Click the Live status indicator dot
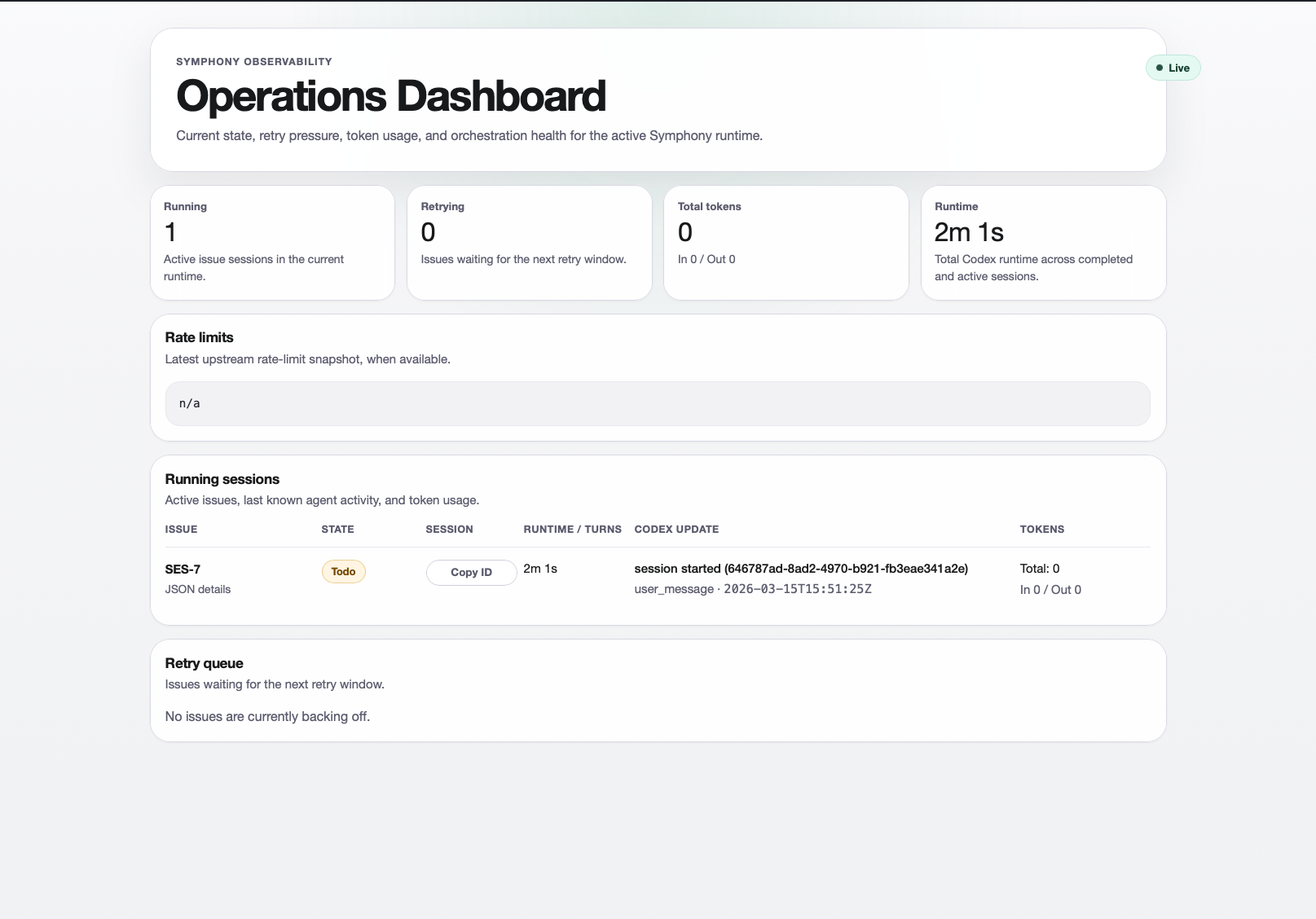The width and height of the screenshot is (1316, 919). click(1160, 68)
